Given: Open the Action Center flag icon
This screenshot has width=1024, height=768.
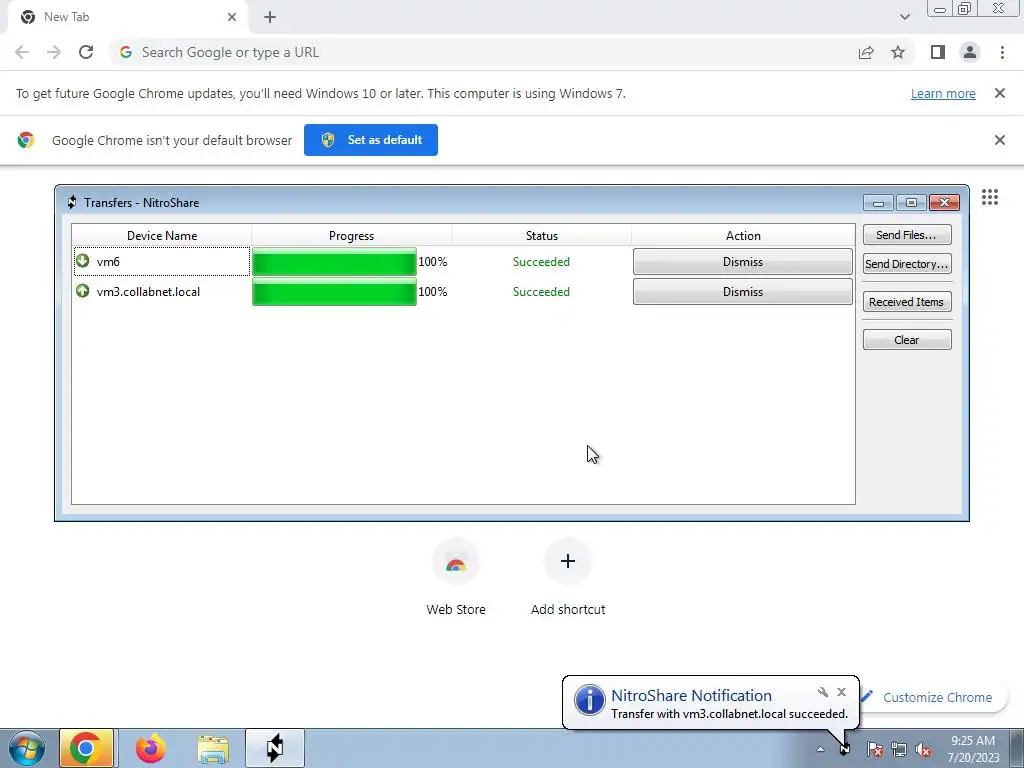Looking at the screenshot, I should pos(875,749).
